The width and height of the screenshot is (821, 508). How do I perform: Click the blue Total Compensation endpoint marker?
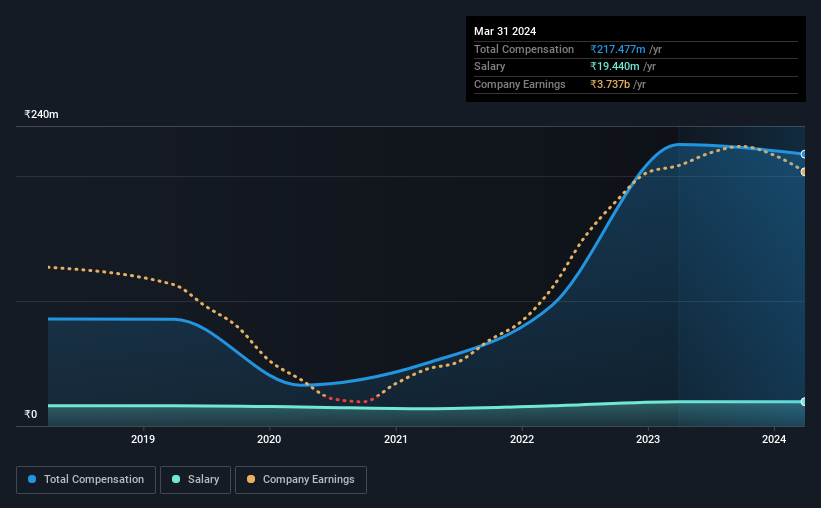click(803, 154)
